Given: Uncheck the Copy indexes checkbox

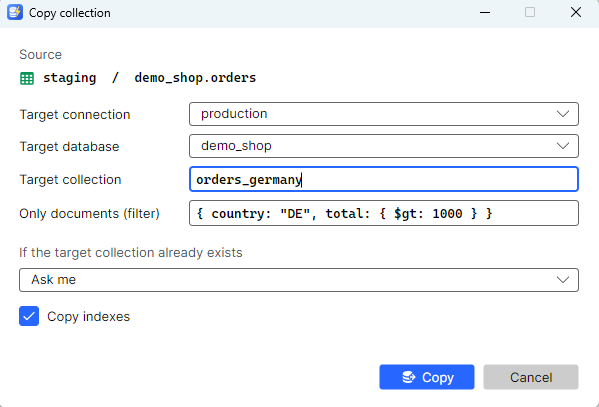Looking at the screenshot, I should pos(29,316).
